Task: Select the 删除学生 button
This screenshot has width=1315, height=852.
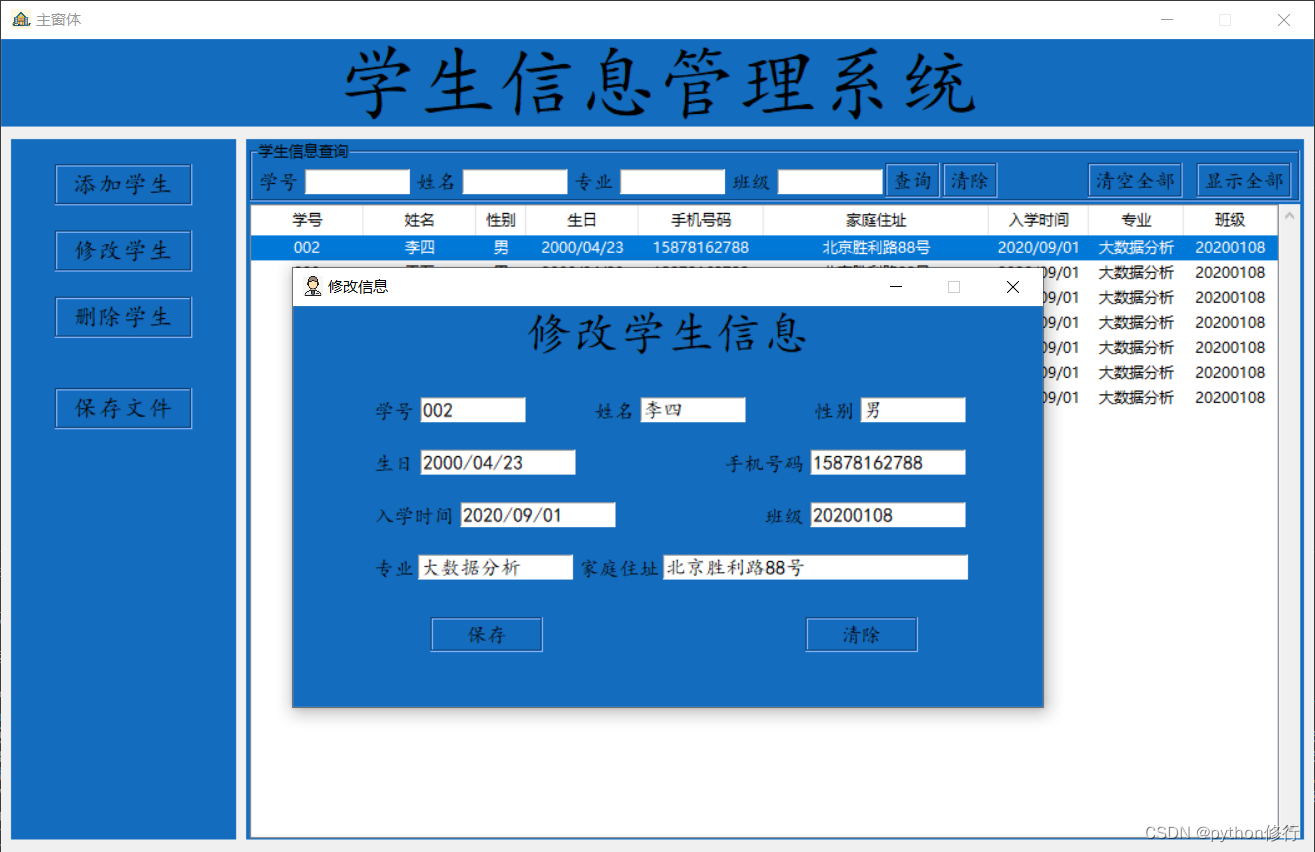Action: point(123,317)
